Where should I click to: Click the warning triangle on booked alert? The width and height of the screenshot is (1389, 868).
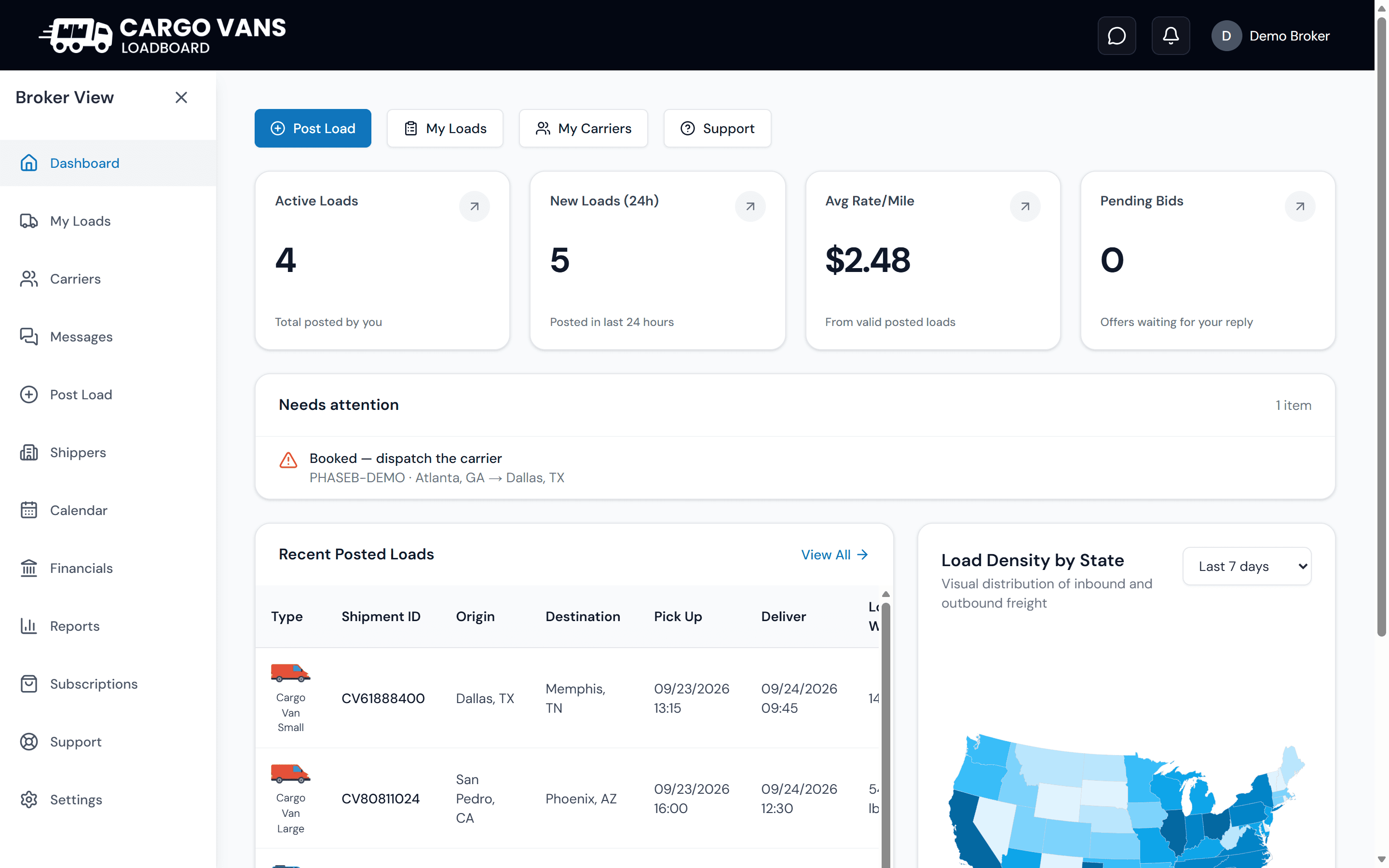(x=288, y=460)
